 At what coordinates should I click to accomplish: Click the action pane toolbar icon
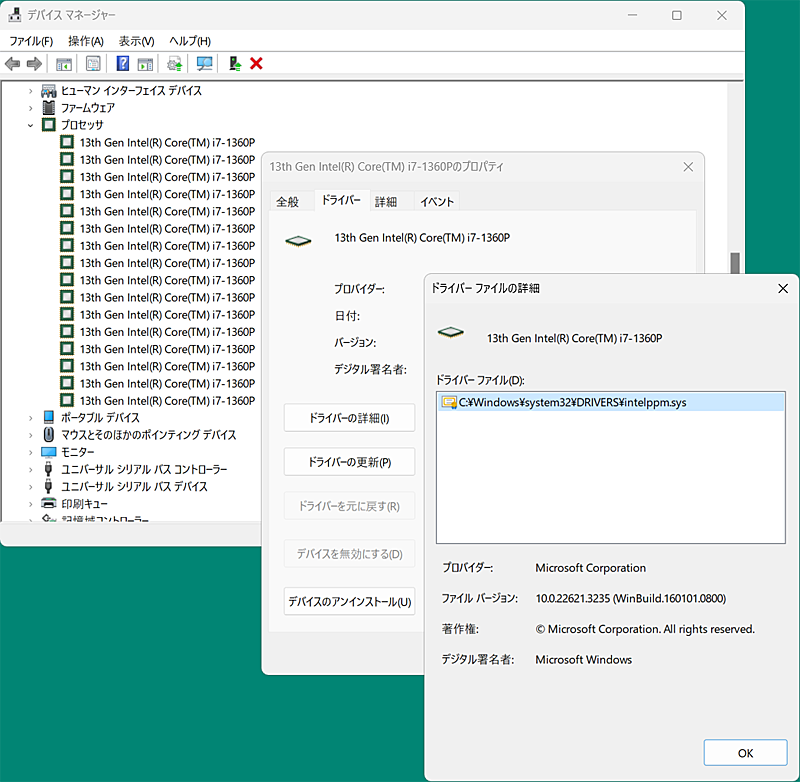[145, 64]
